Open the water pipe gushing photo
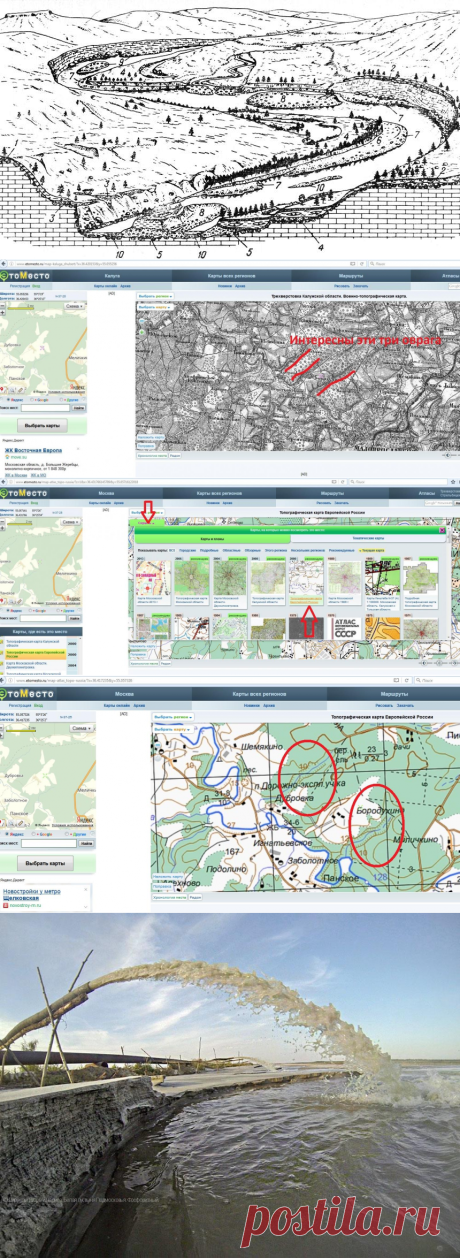 point(230,1085)
